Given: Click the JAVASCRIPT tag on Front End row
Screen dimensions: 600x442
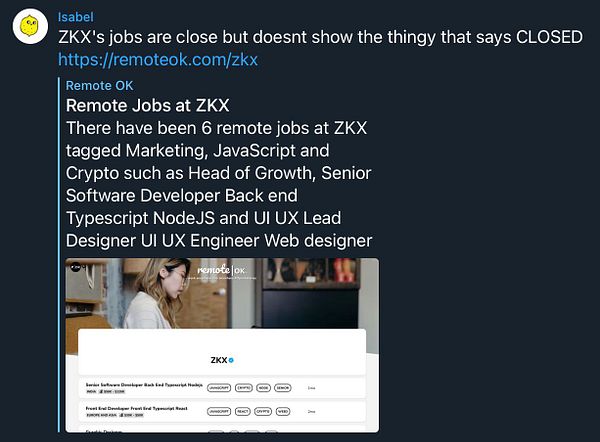Looking at the screenshot, I should (219, 412).
